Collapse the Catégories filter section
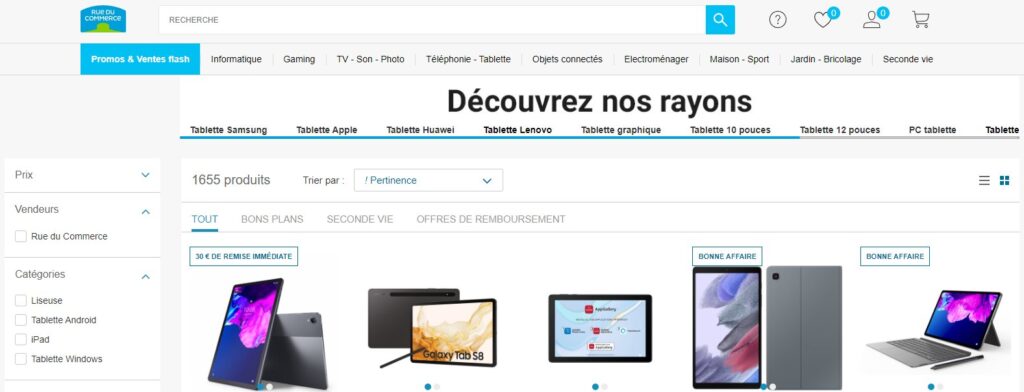The image size is (1024, 392). click(x=146, y=276)
